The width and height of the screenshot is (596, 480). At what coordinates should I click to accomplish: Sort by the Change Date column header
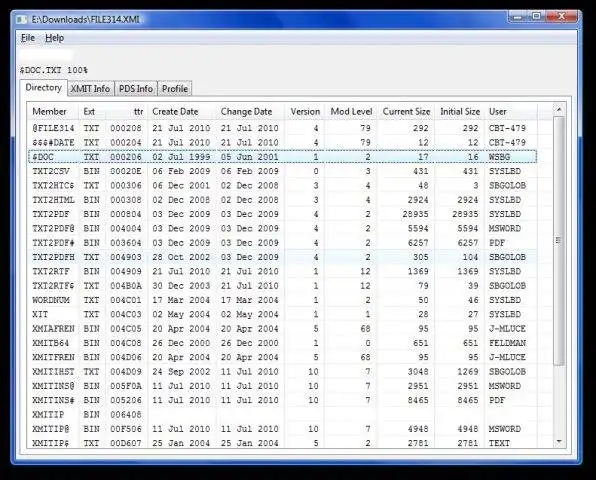tap(250, 112)
